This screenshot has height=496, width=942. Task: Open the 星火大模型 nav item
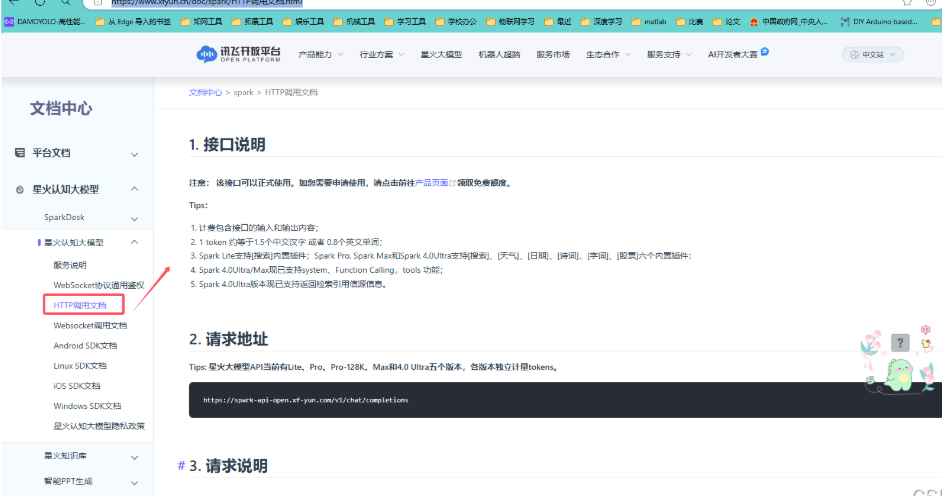[x=441, y=55]
